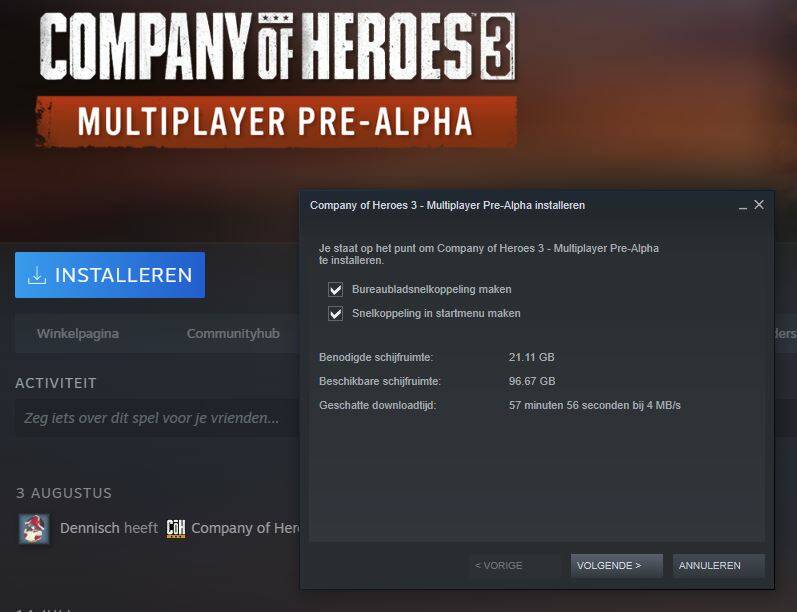Click the Multiplayer Pre-Alpha orange banner
Viewport: 797px width, 612px height.
point(276,122)
